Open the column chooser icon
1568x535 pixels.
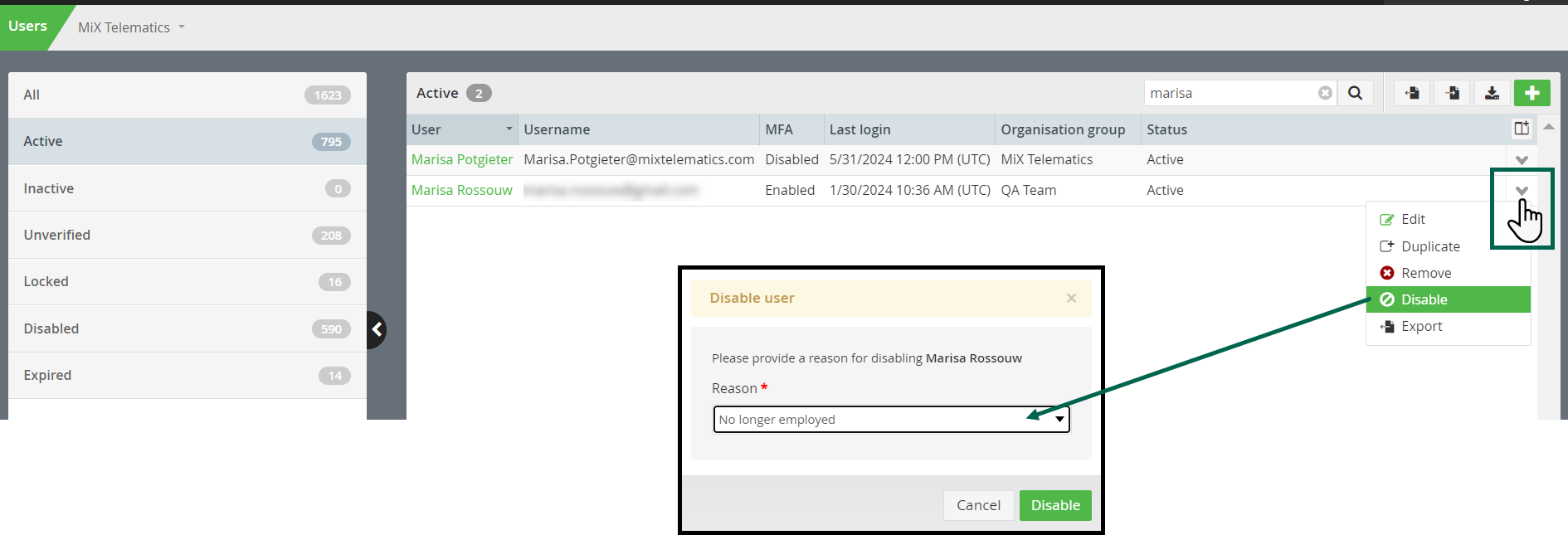[x=1522, y=129]
